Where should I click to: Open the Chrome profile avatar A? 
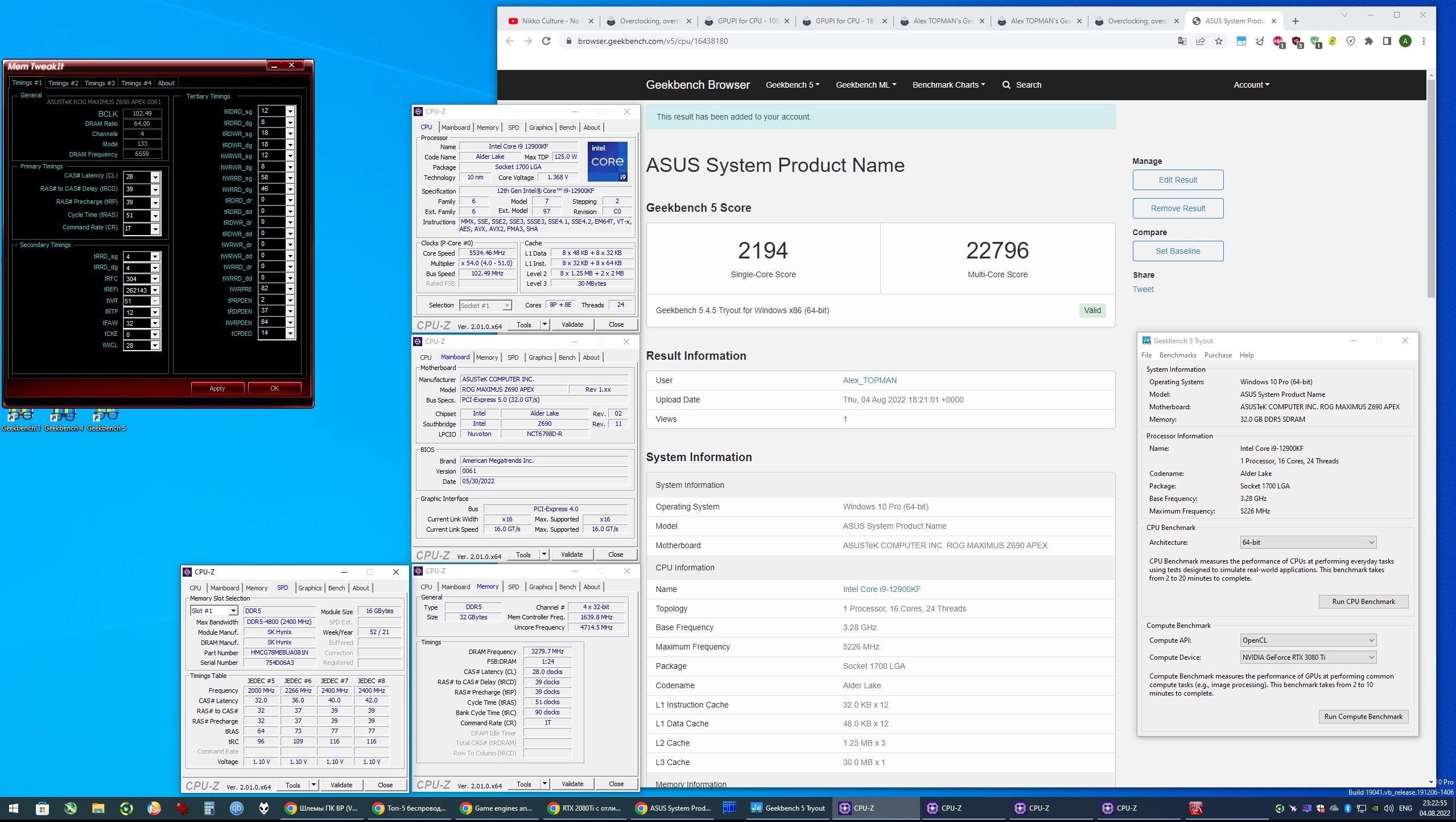1405,41
